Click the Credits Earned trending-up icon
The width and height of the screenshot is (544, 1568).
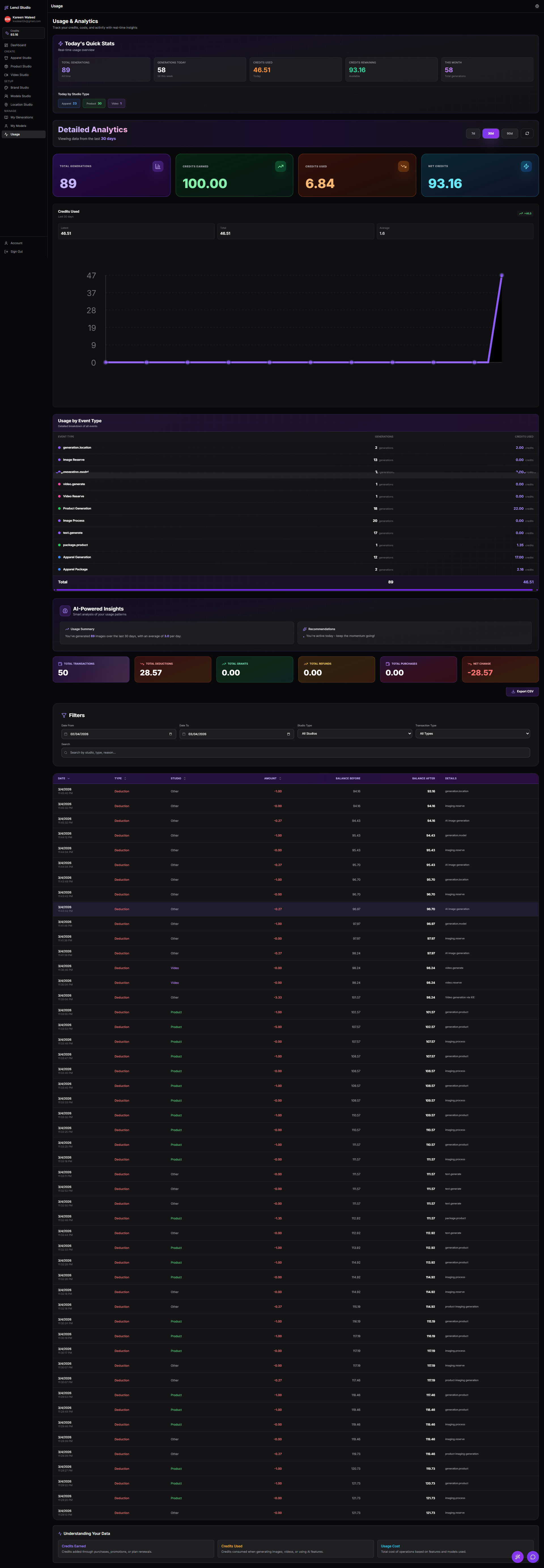coord(280,166)
